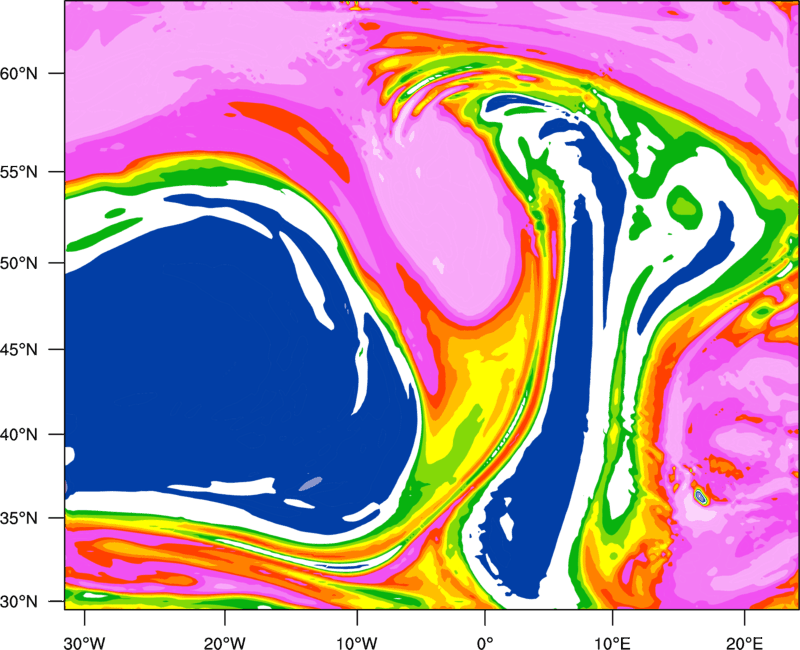Click the 20°W longitude label
Image resolution: width=800 pixels, height=650 pixels.
coord(224,643)
